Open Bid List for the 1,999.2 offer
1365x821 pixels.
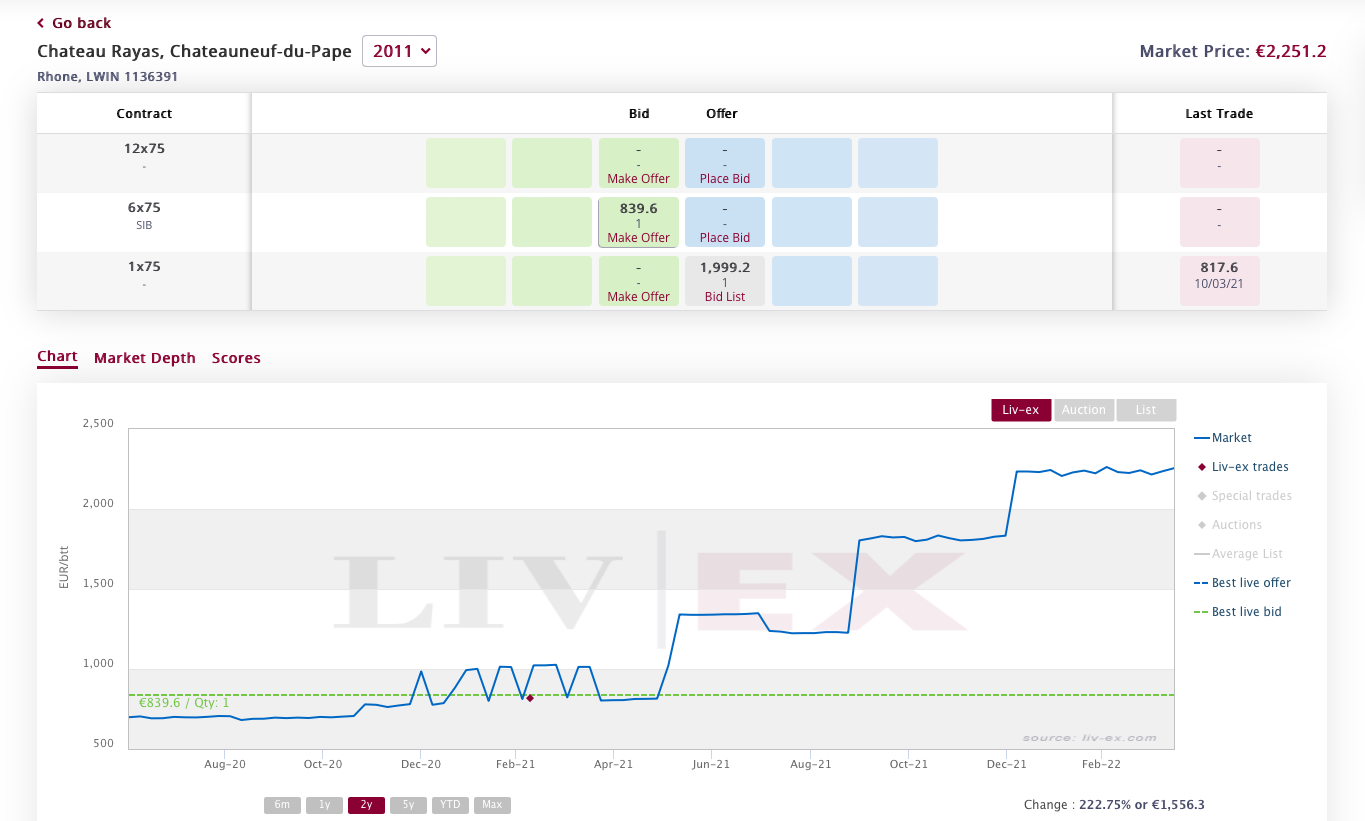(725, 297)
